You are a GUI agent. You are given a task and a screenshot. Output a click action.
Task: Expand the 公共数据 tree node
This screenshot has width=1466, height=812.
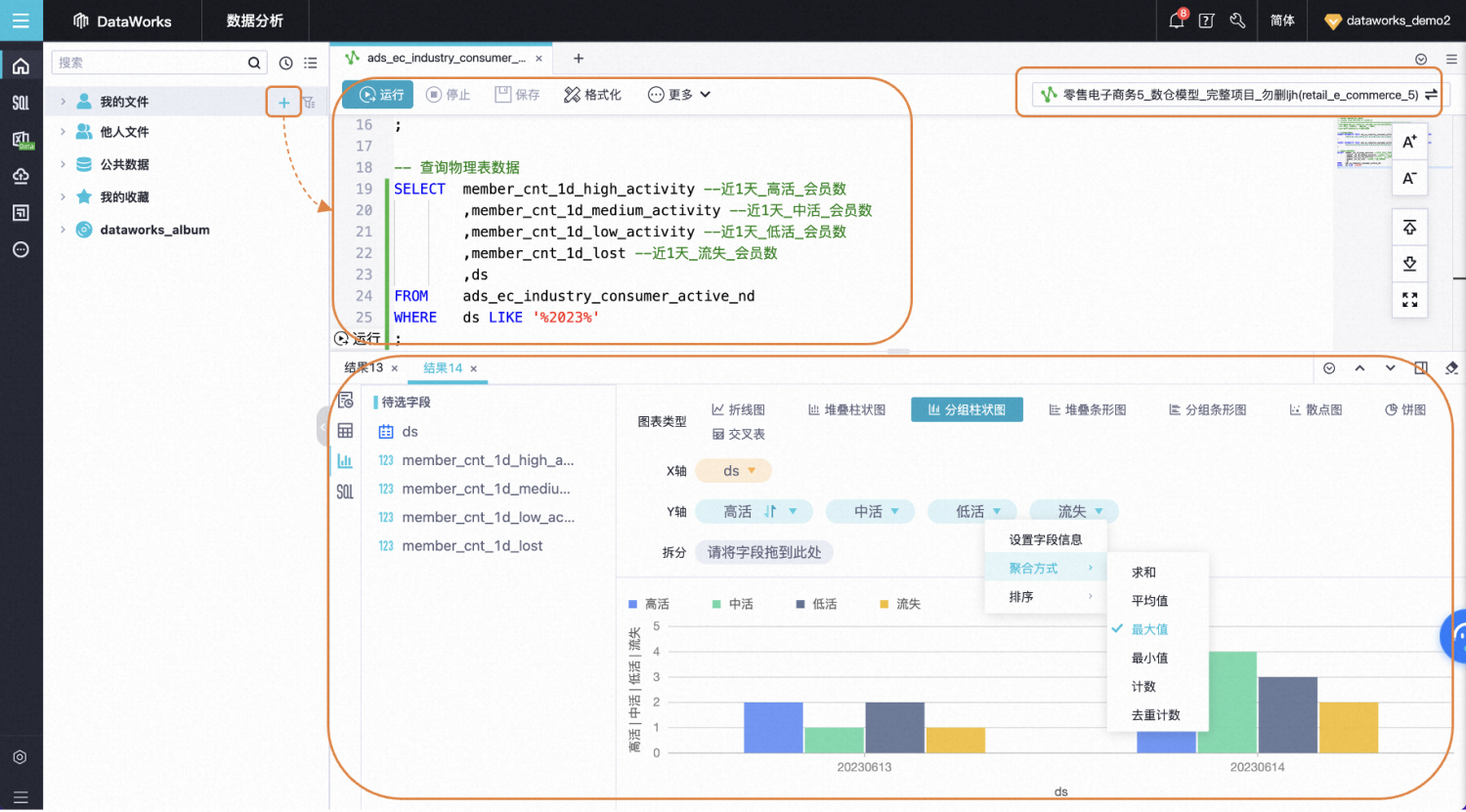pyautogui.click(x=64, y=164)
